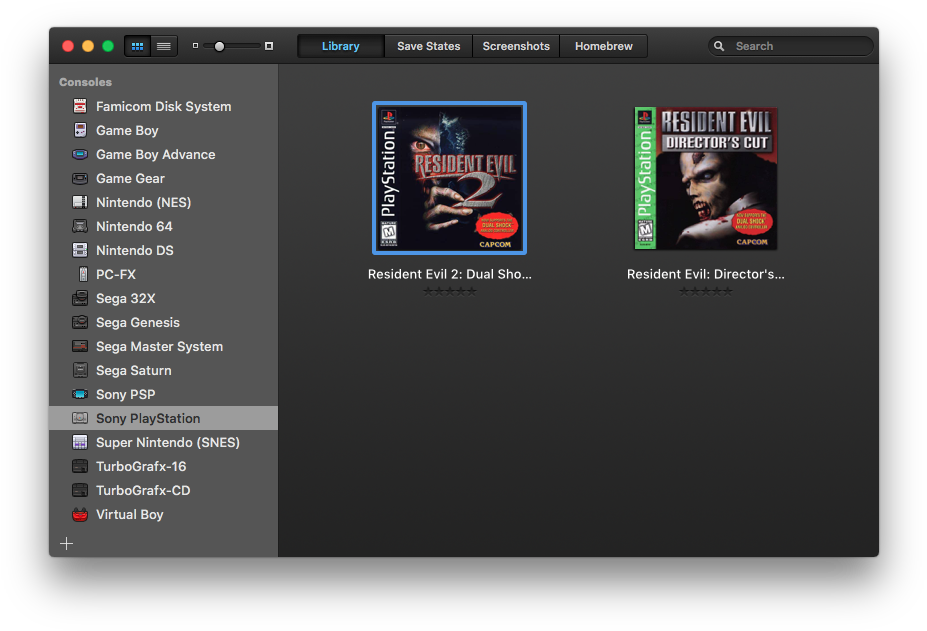Image resolution: width=927 pixels, height=631 pixels.
Task: Click the Game Gear console icon
Action: (80, 179)
